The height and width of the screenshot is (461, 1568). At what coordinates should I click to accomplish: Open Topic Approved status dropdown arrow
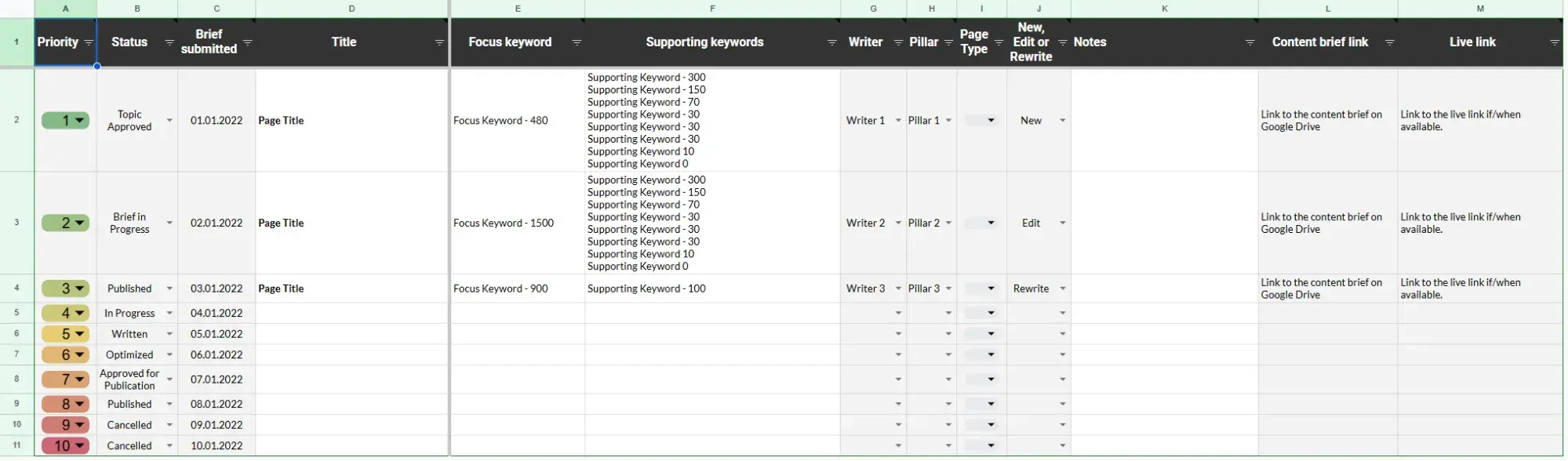pos(169,121)
